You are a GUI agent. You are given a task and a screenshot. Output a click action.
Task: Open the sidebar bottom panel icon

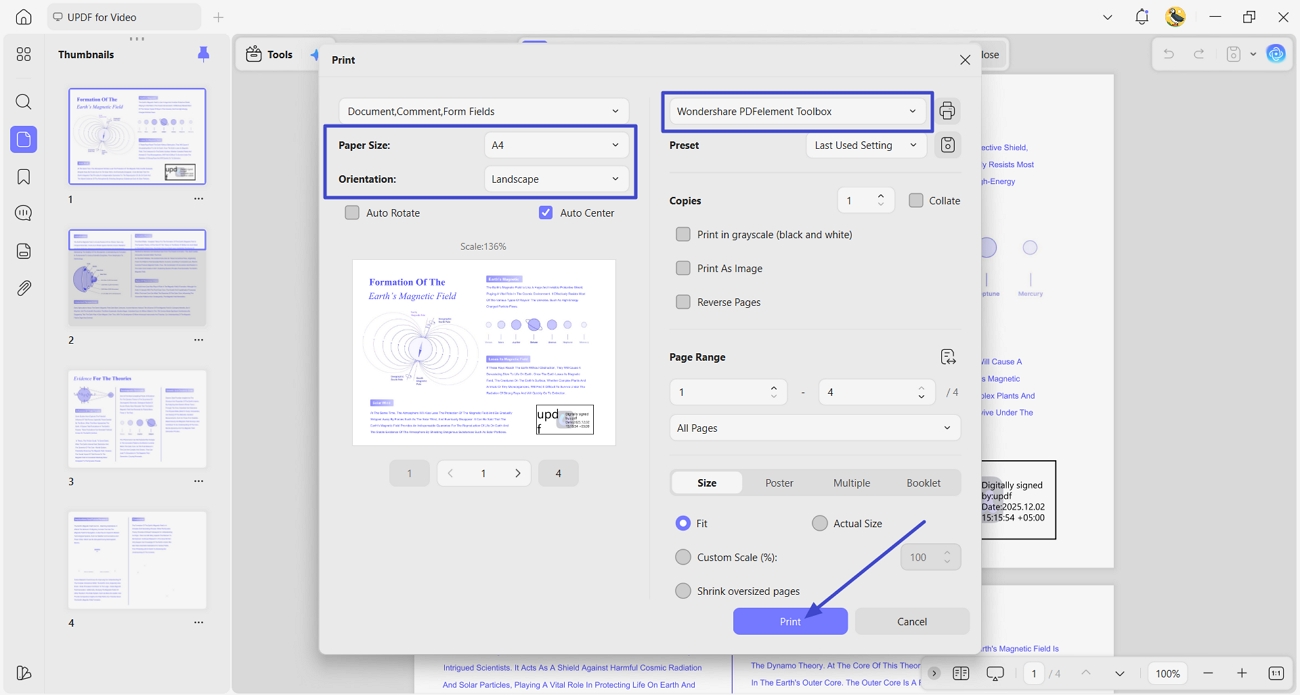click(23, 673)
